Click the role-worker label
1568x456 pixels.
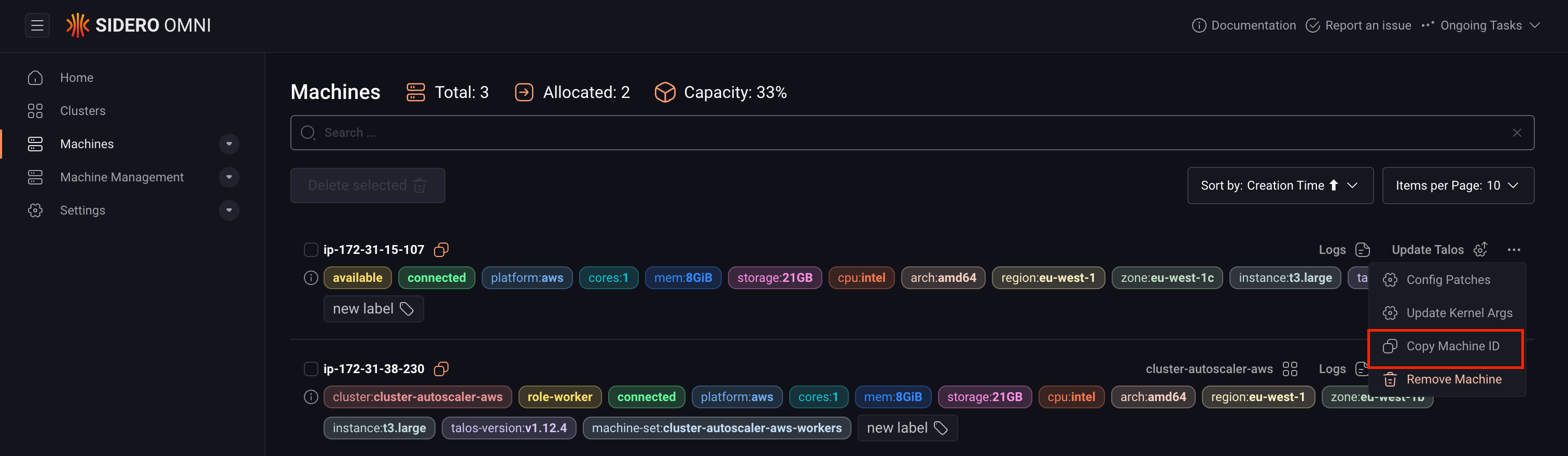click(559, 397)
